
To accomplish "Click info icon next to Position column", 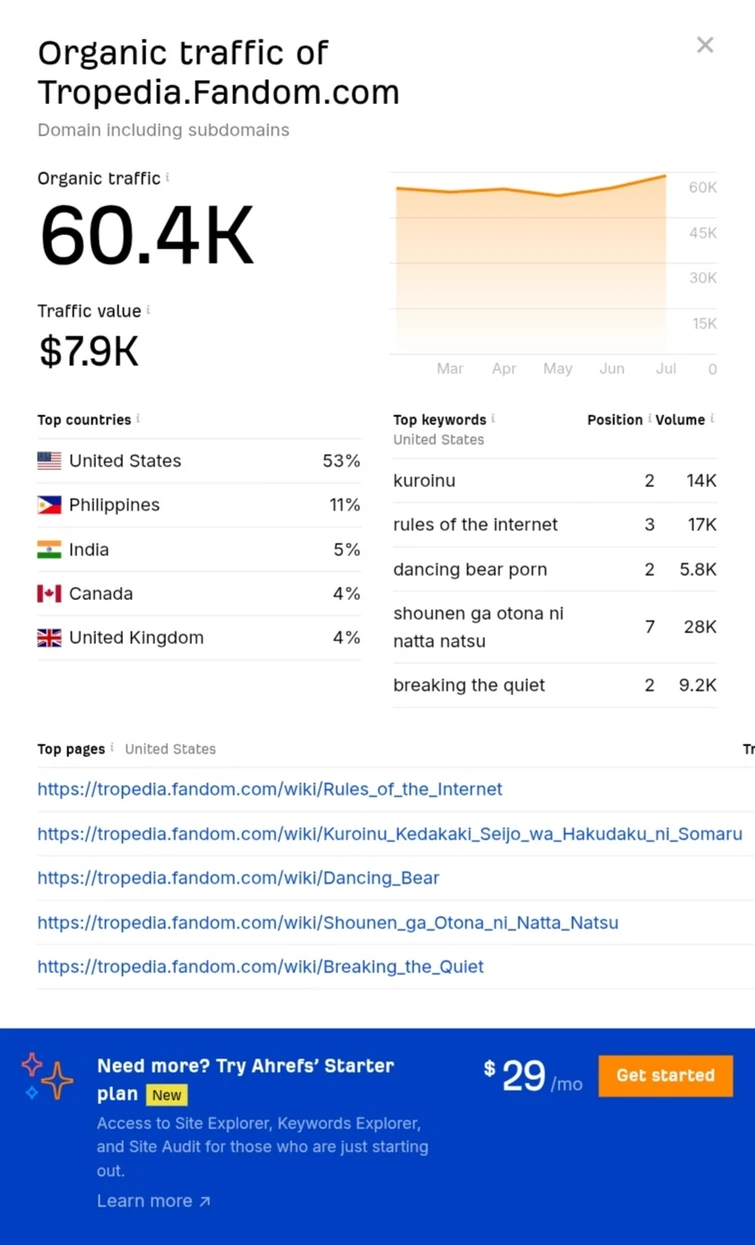I will tap(649, 418).
